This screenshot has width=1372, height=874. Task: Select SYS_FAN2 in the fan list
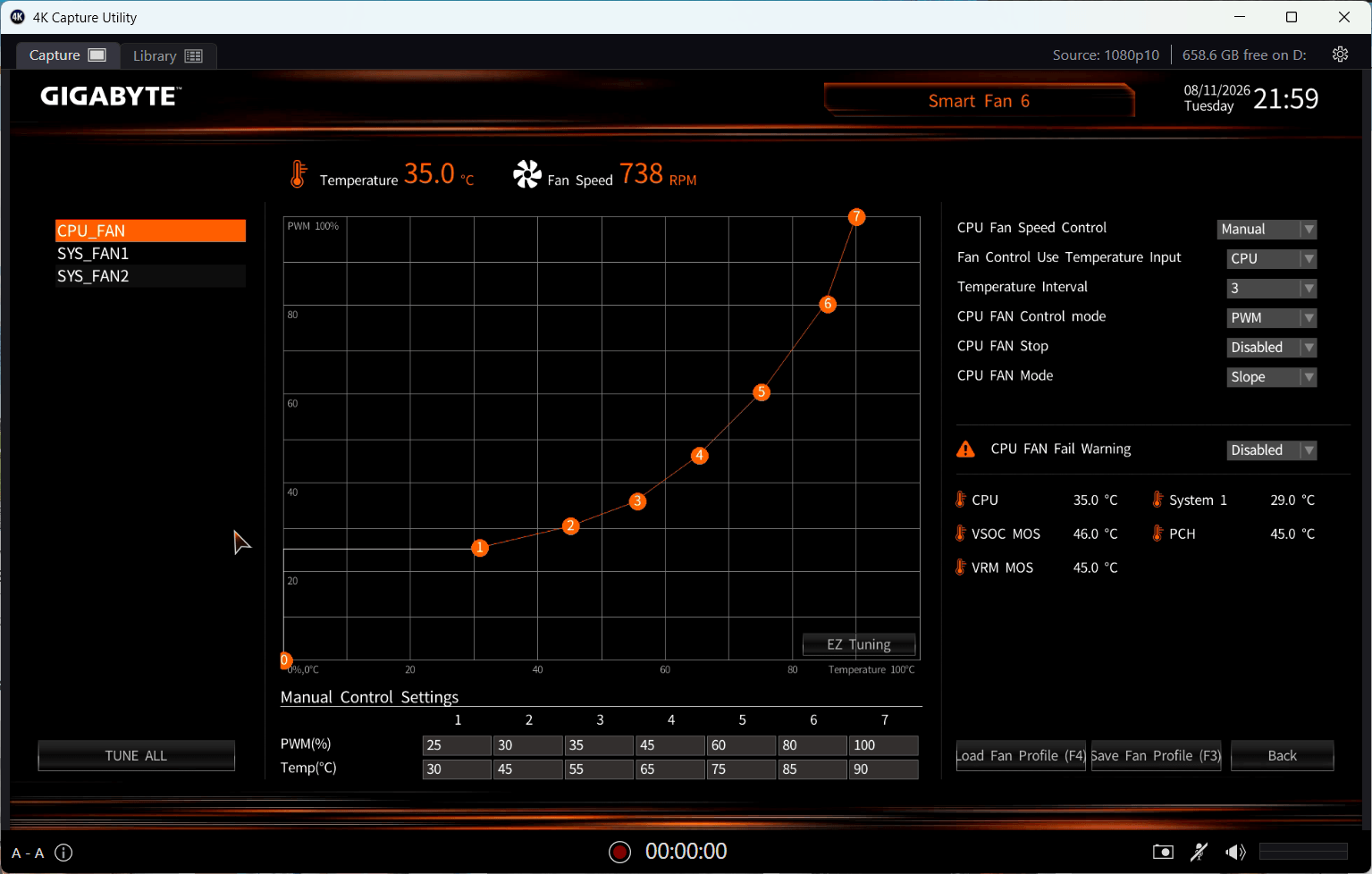(x=150, y=276)
